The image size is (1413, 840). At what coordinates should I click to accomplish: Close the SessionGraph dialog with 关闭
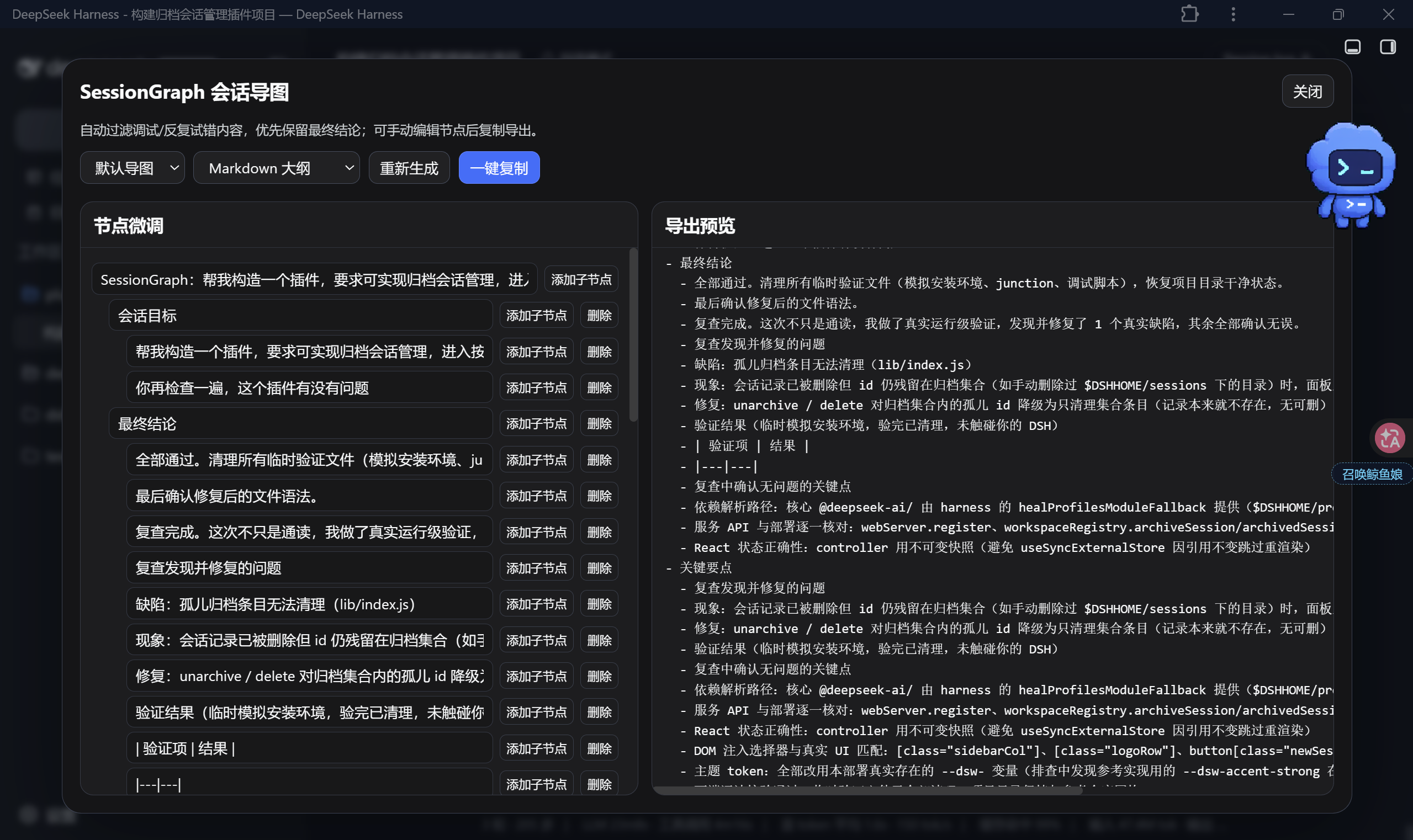point(1307,91)
